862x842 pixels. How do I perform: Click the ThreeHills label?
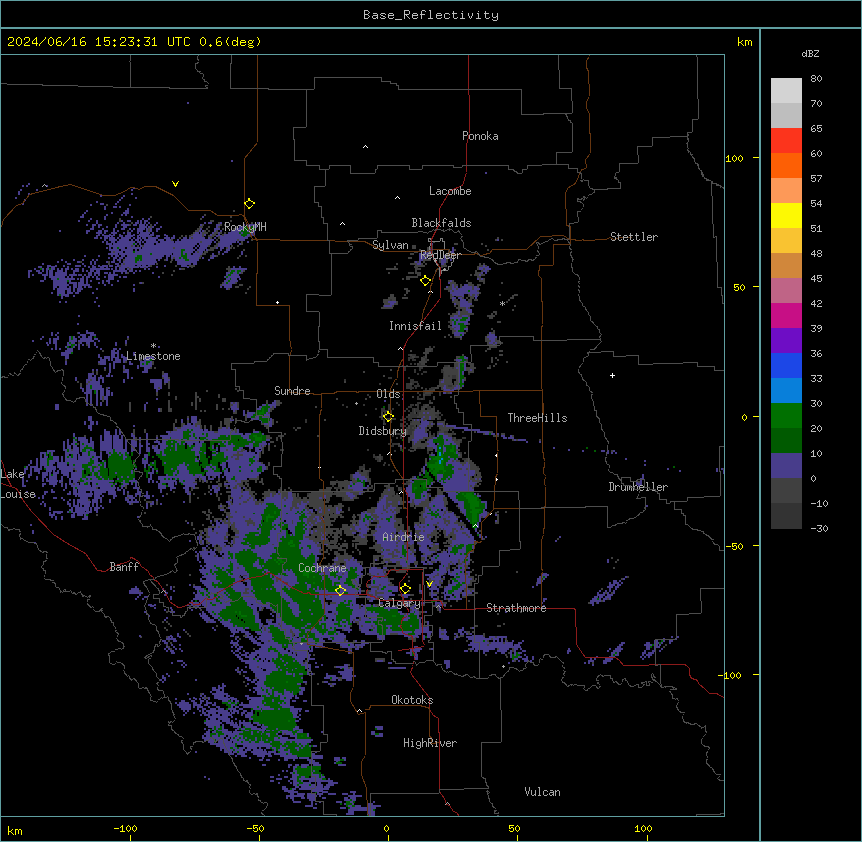point(537,418)
